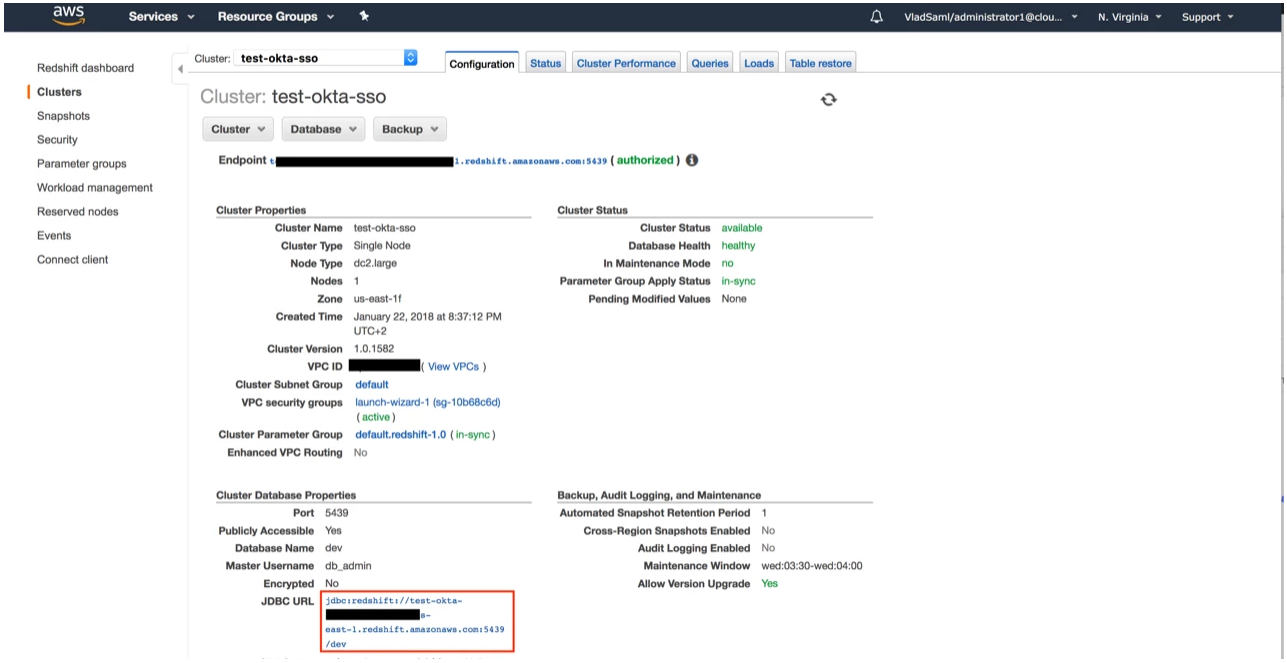The height and width of the screenshot is (663, 1287).
Task: Click the 'available' cluster status value
Action: pyautogui.click(x=742, y=228)
